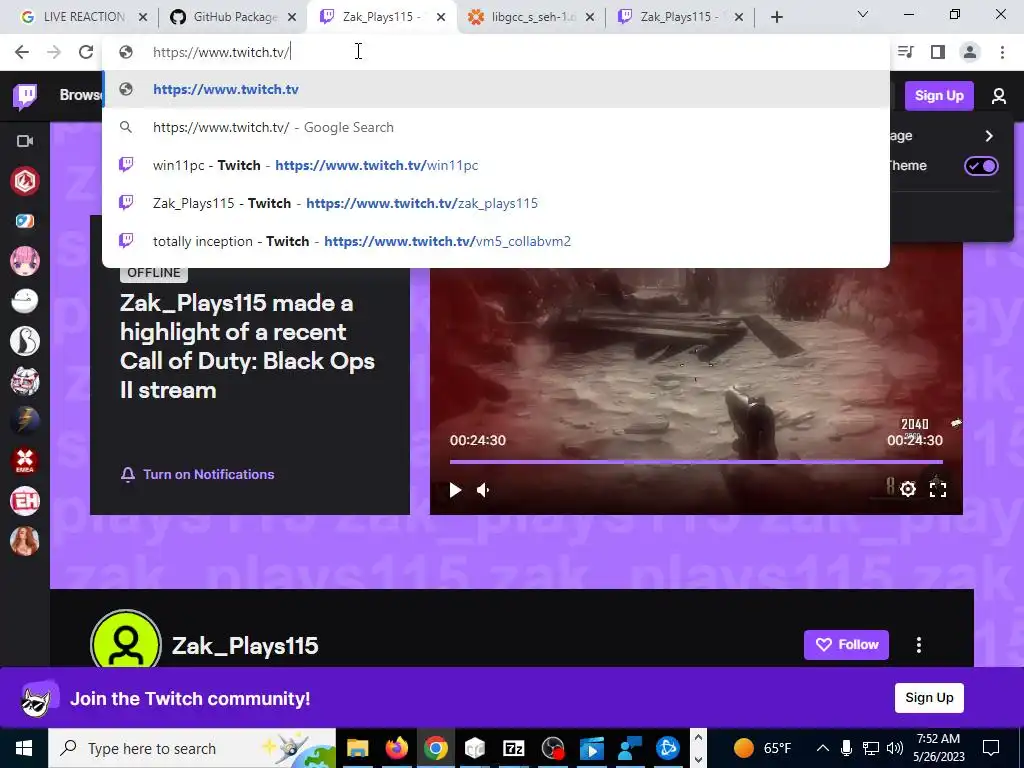
Task: Turn on Notifications link
Action: coord(198,474)
